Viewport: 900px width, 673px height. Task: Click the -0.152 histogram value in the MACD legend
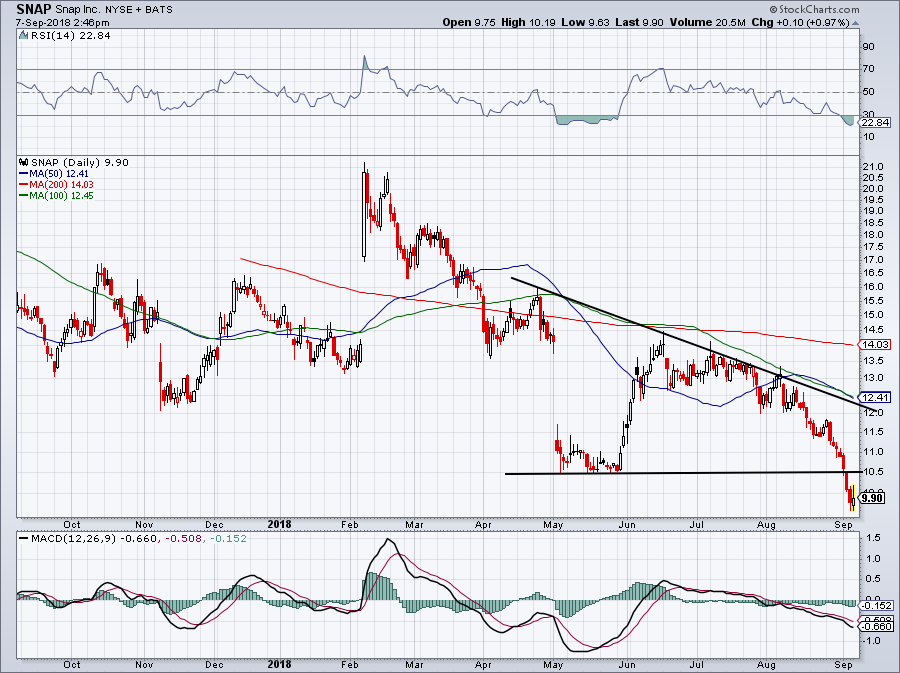pos(228,539)
